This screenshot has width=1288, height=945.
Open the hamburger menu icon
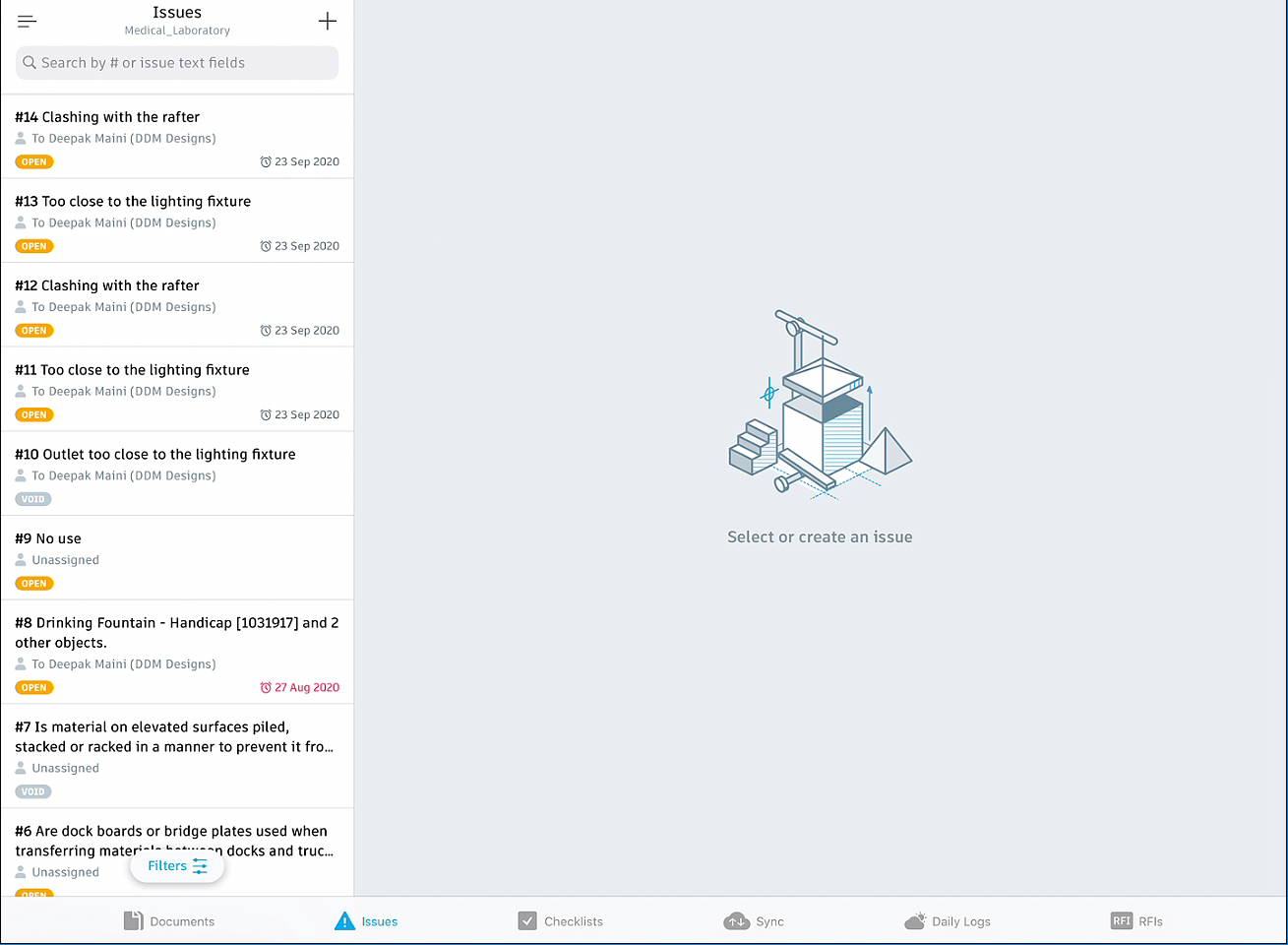pyautogui.click(x=27, y=21)
